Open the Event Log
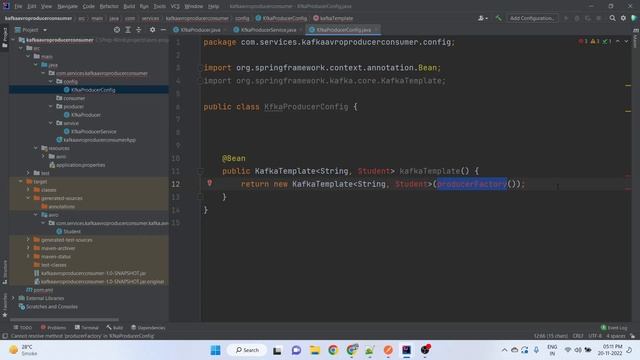Image resolution: width=640 pixels, height=360 pixels. pos(614,327)
